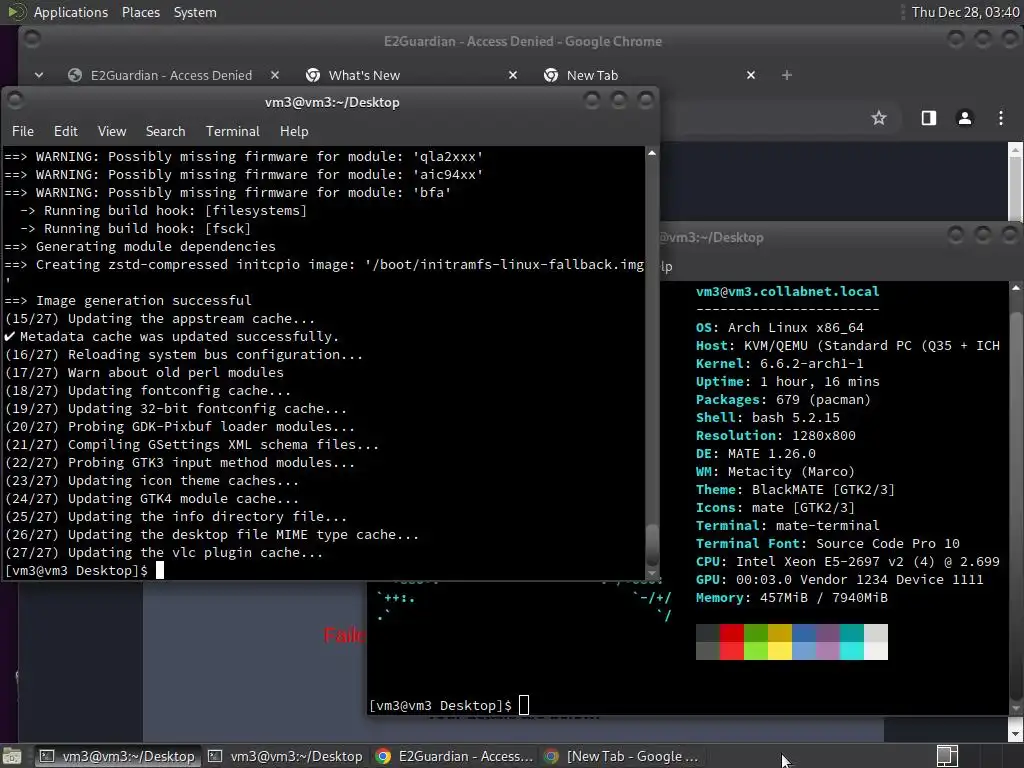
Task: Open the Search menu in front terminal
Action: (x=165, y=131)
